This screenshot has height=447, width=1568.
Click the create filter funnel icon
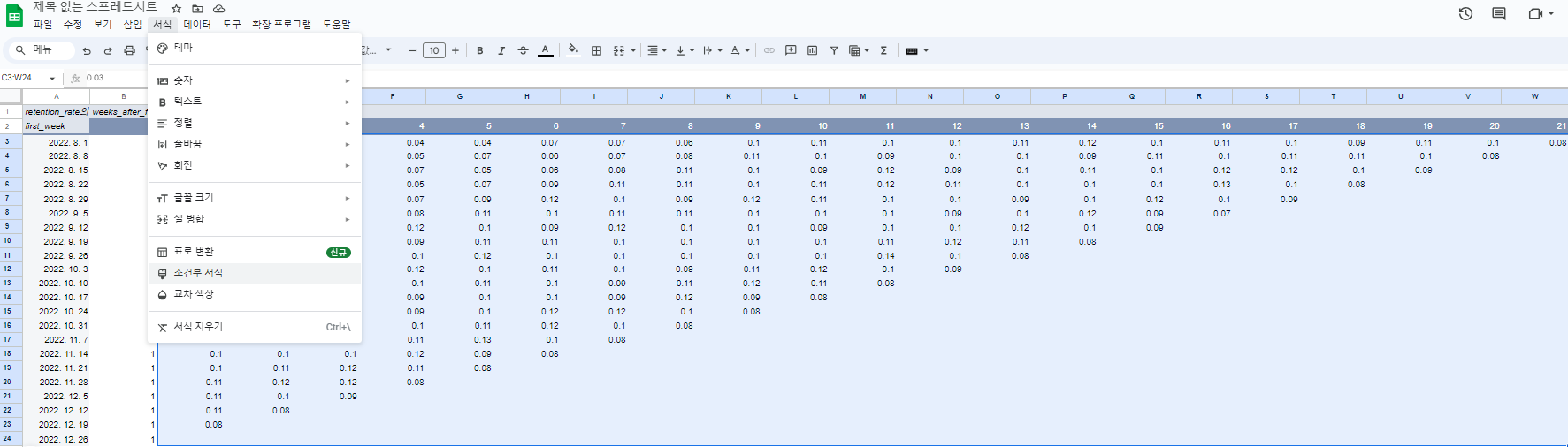(834, 50)
